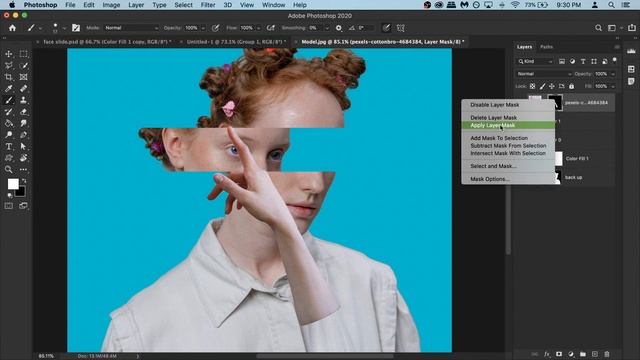This screenshot has width=640, height=360.
Task: Open the layer filter Kind dropdown
Action: pos(535,61)
